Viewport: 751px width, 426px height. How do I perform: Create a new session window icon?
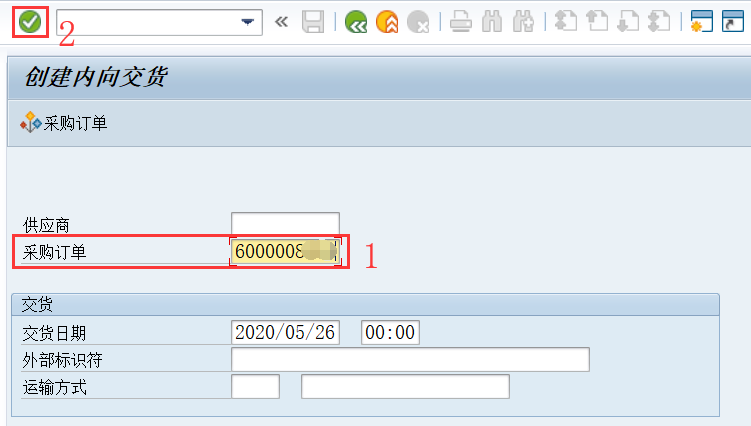point(701,22)
